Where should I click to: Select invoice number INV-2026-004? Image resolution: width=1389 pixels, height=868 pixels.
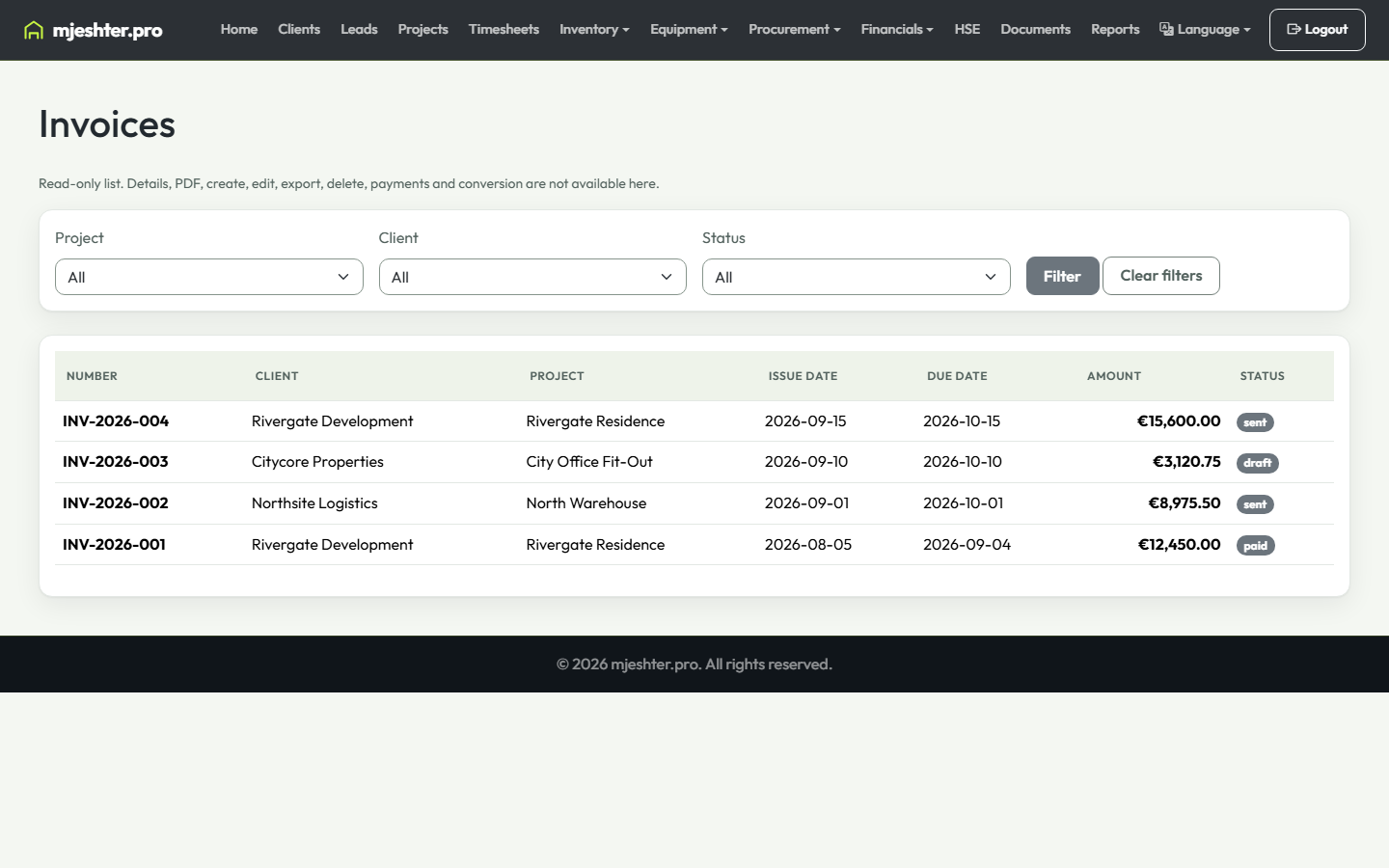(x=116, y=421)
